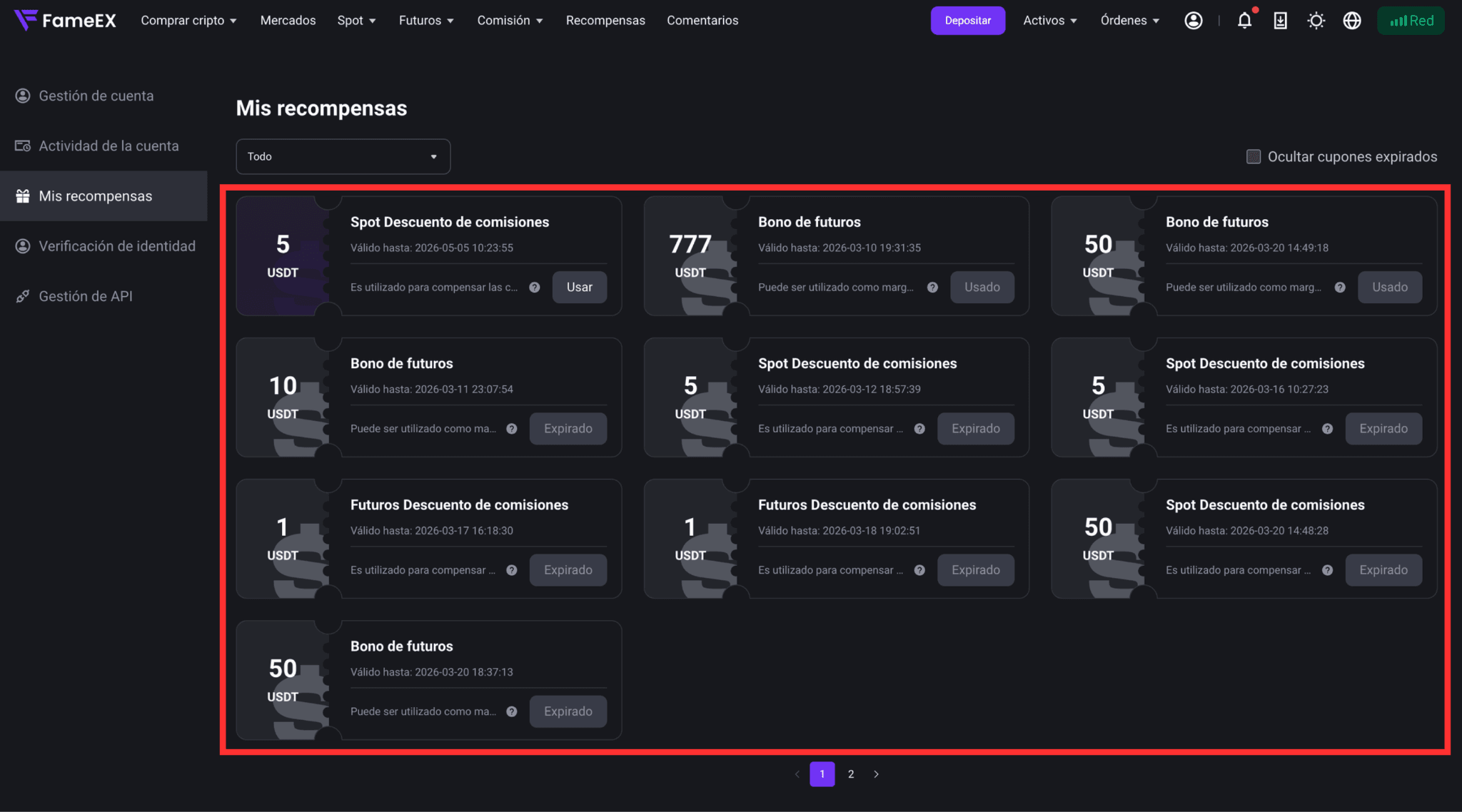1462x812 pixels.
Task: Expand the Órdenes dropdown
Action: pos(1130,21)
